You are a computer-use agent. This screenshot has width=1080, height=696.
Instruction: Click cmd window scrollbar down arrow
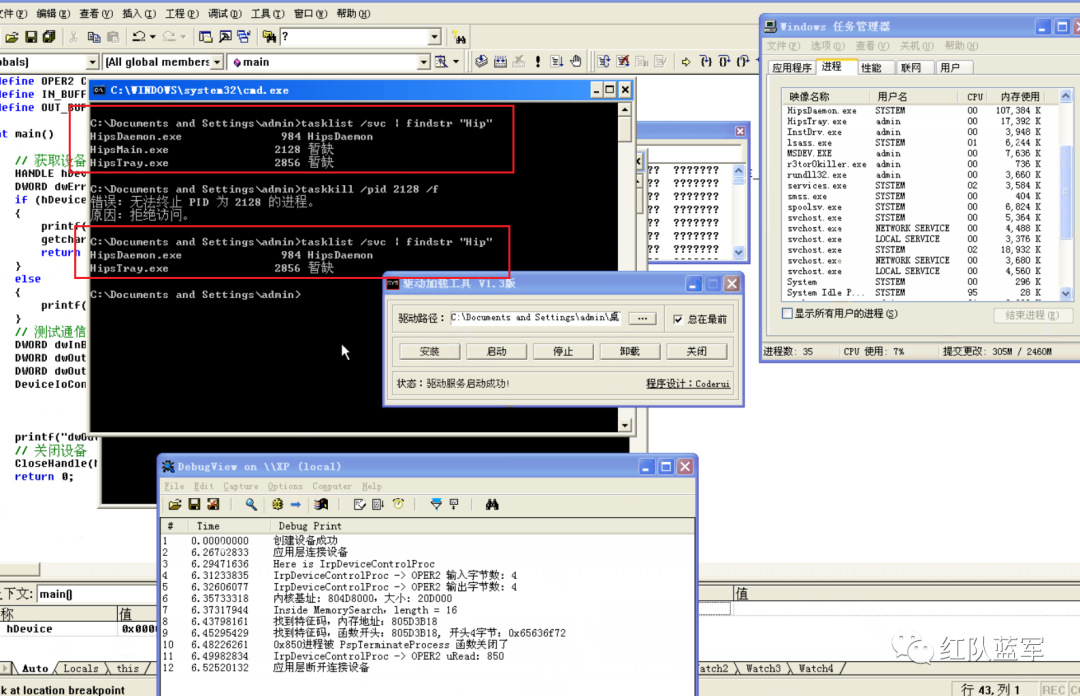(x=625, y=425)
